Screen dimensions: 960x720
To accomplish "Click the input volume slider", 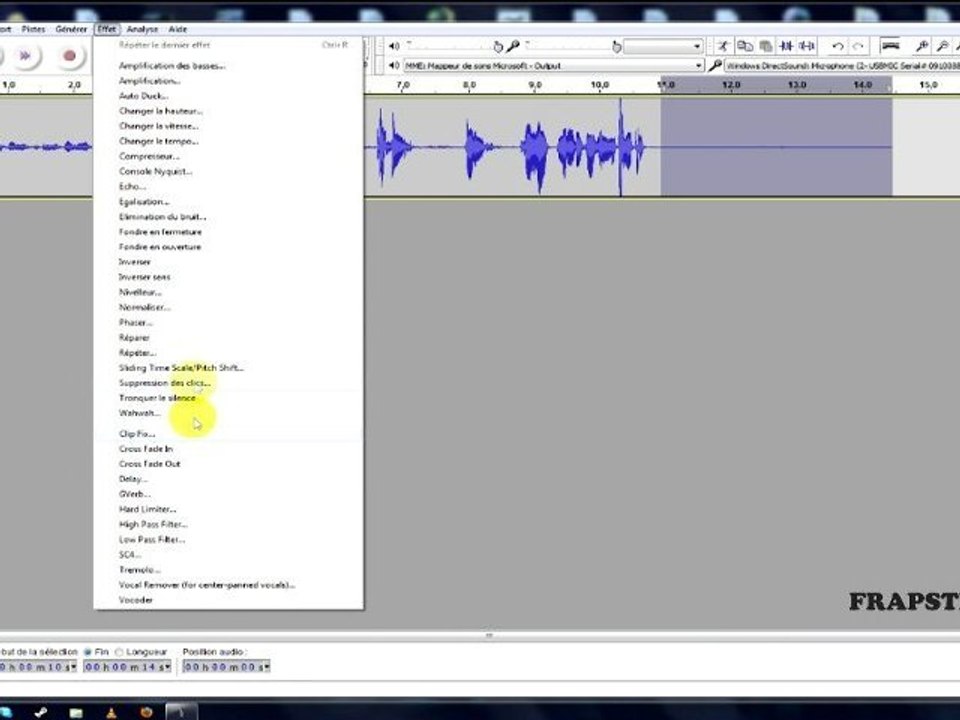I will coord(573,46).
